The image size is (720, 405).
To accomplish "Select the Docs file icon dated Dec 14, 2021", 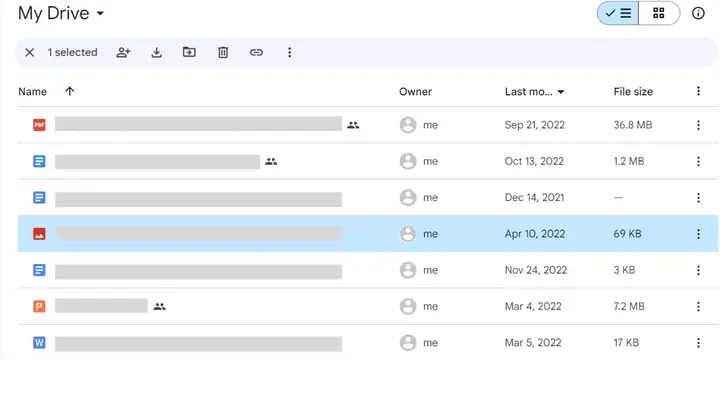I will pos(39,197).
